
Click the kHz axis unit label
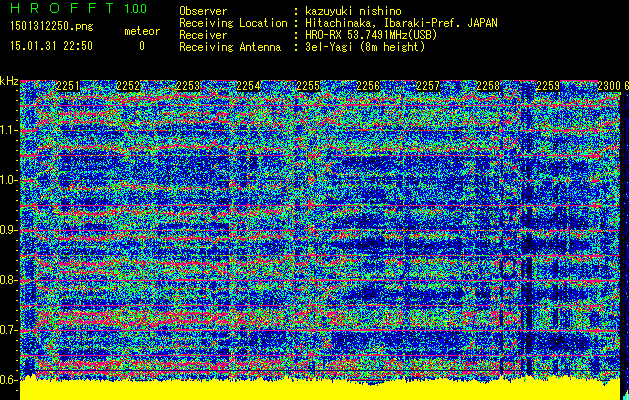coord(9,81)
